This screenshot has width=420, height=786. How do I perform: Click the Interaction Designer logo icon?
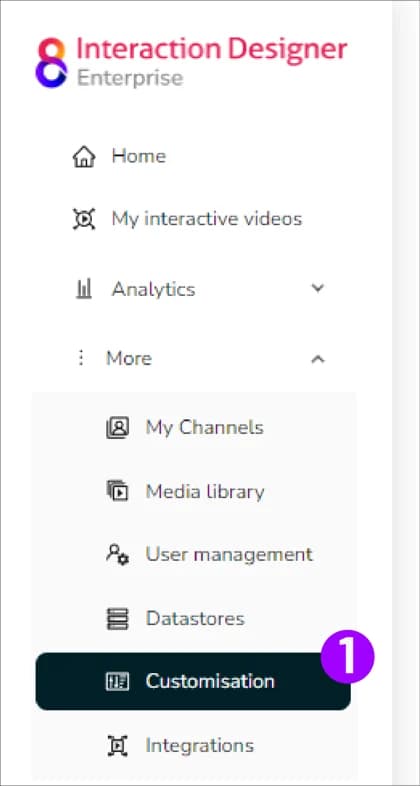pos(51,63)
